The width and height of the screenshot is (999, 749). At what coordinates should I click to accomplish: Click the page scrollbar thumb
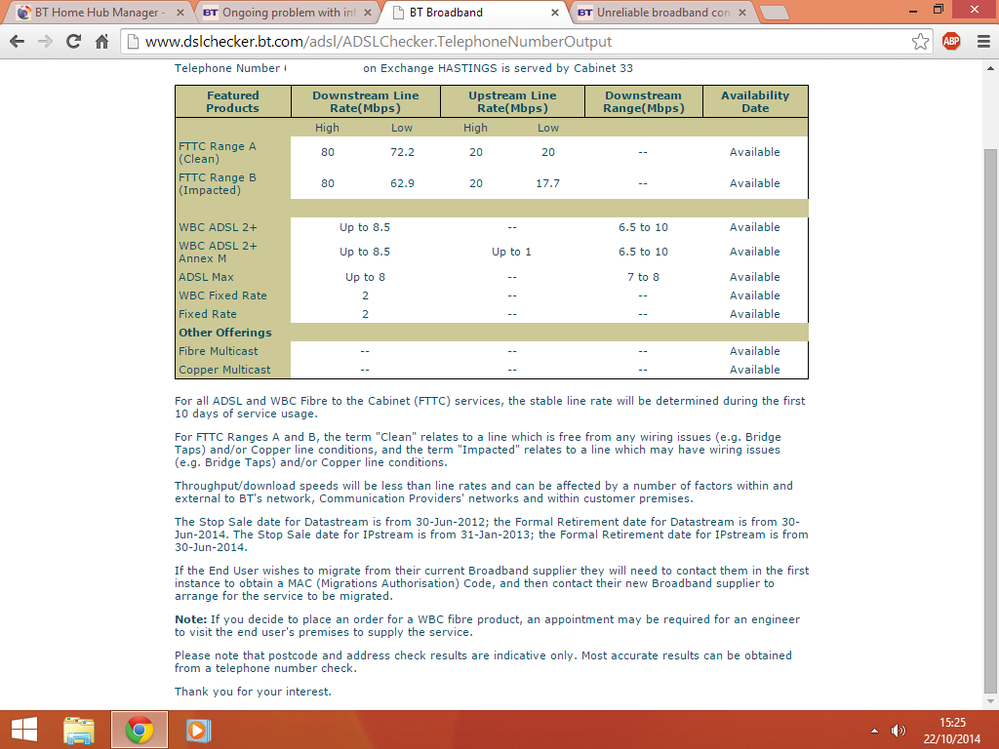[990, 420]
